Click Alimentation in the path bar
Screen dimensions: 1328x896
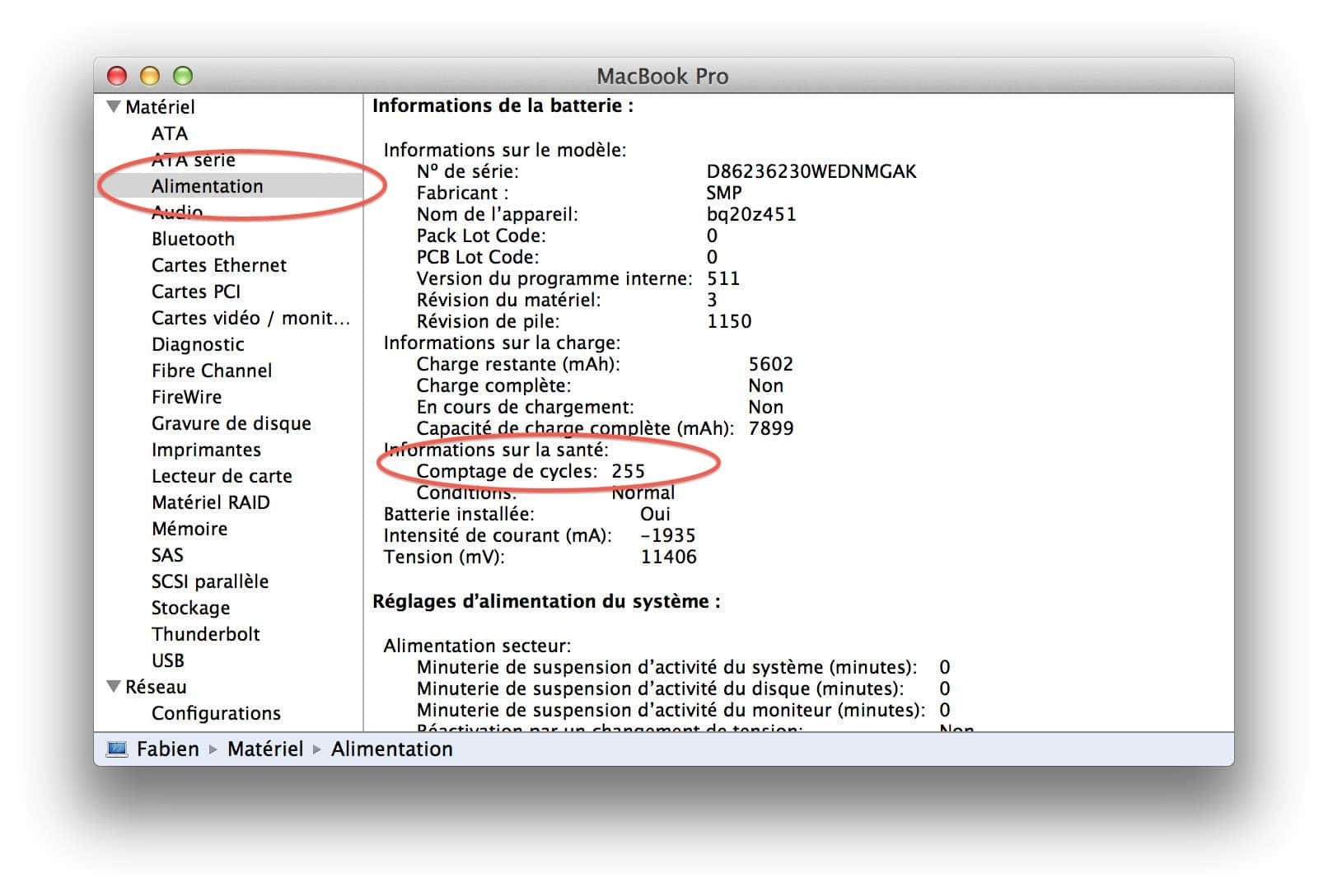point(392,749)
